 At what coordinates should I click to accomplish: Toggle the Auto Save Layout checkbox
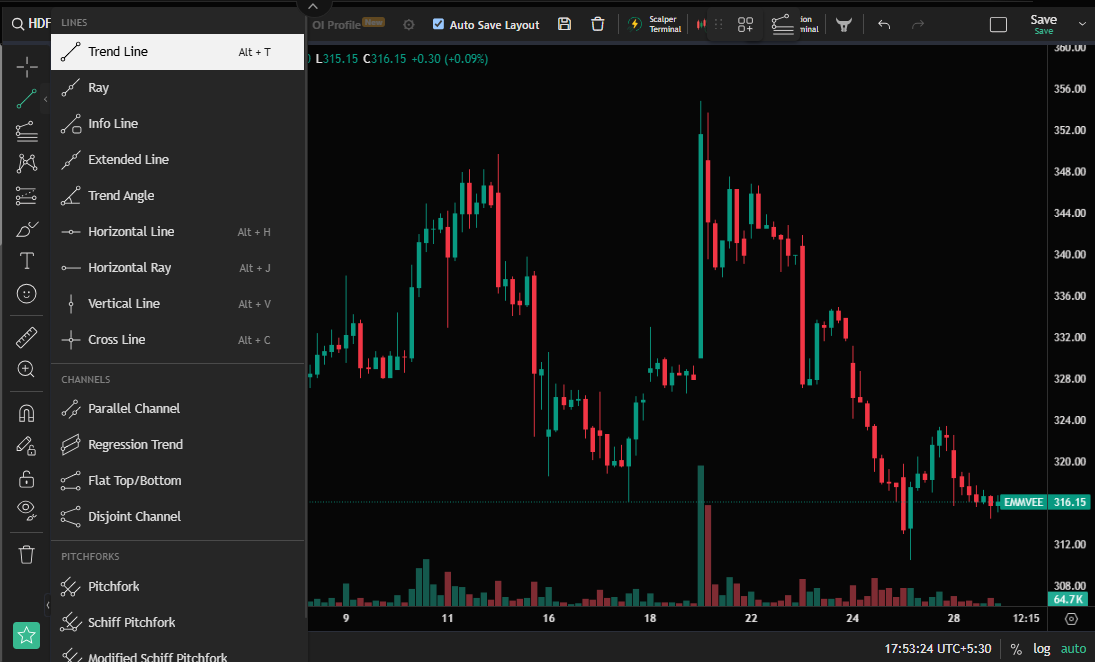pos(438,24)
